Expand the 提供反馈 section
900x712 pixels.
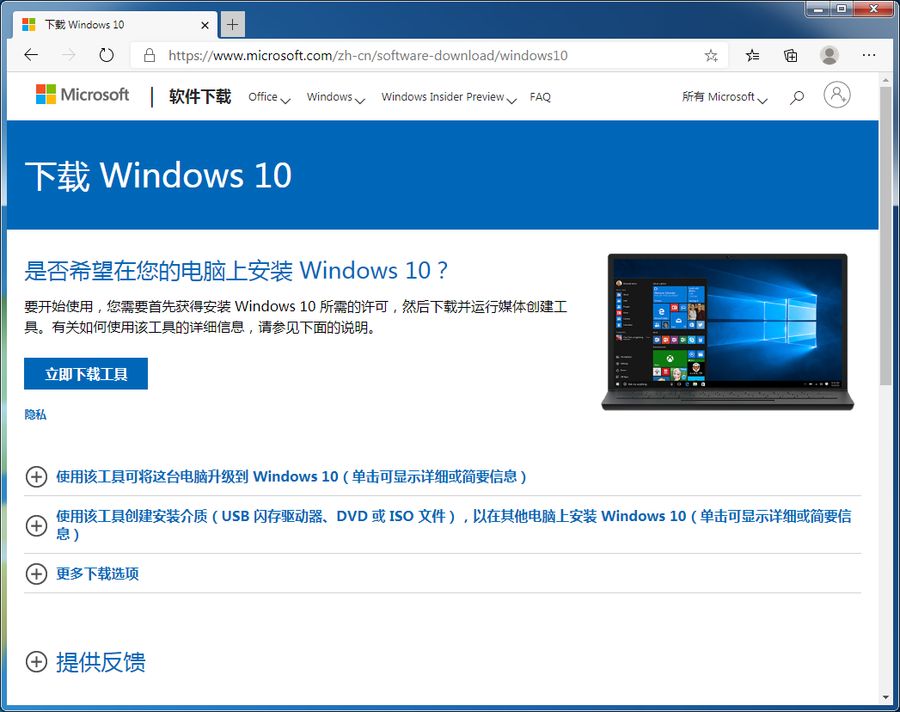(x=86, y=662)
